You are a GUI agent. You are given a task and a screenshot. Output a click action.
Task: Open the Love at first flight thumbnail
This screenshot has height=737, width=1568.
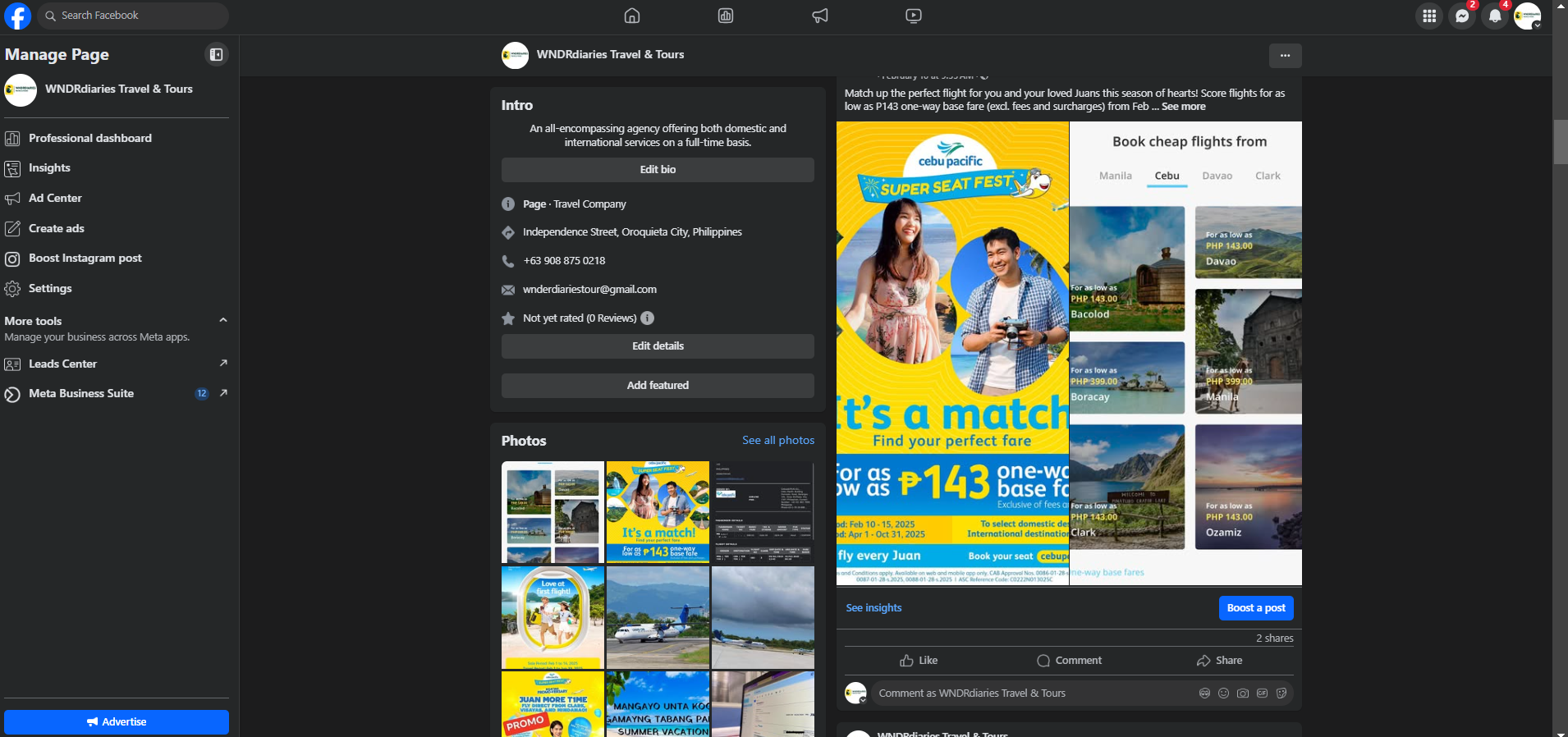552,617
